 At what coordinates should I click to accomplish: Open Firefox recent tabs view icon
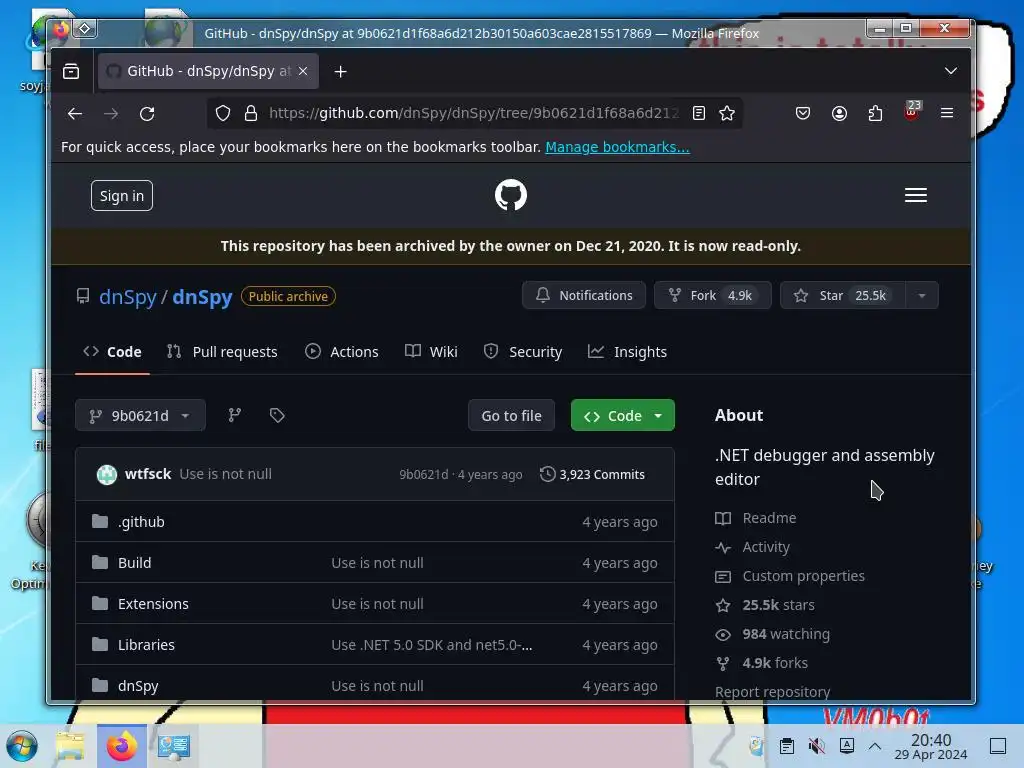pos(71,71)
